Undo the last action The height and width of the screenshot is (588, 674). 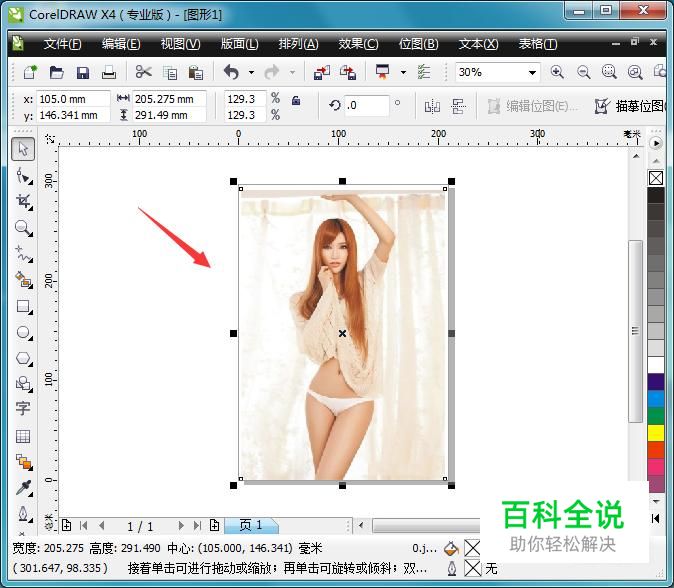pos(232,72)
